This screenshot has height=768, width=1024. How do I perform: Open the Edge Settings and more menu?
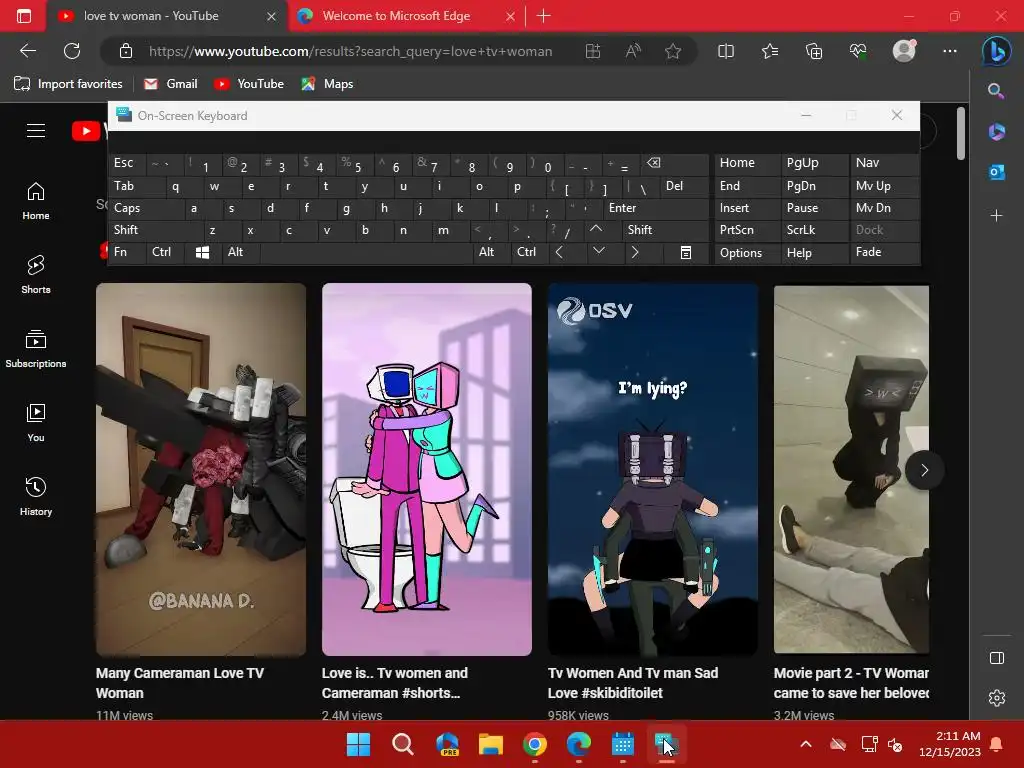coord(950,51)
